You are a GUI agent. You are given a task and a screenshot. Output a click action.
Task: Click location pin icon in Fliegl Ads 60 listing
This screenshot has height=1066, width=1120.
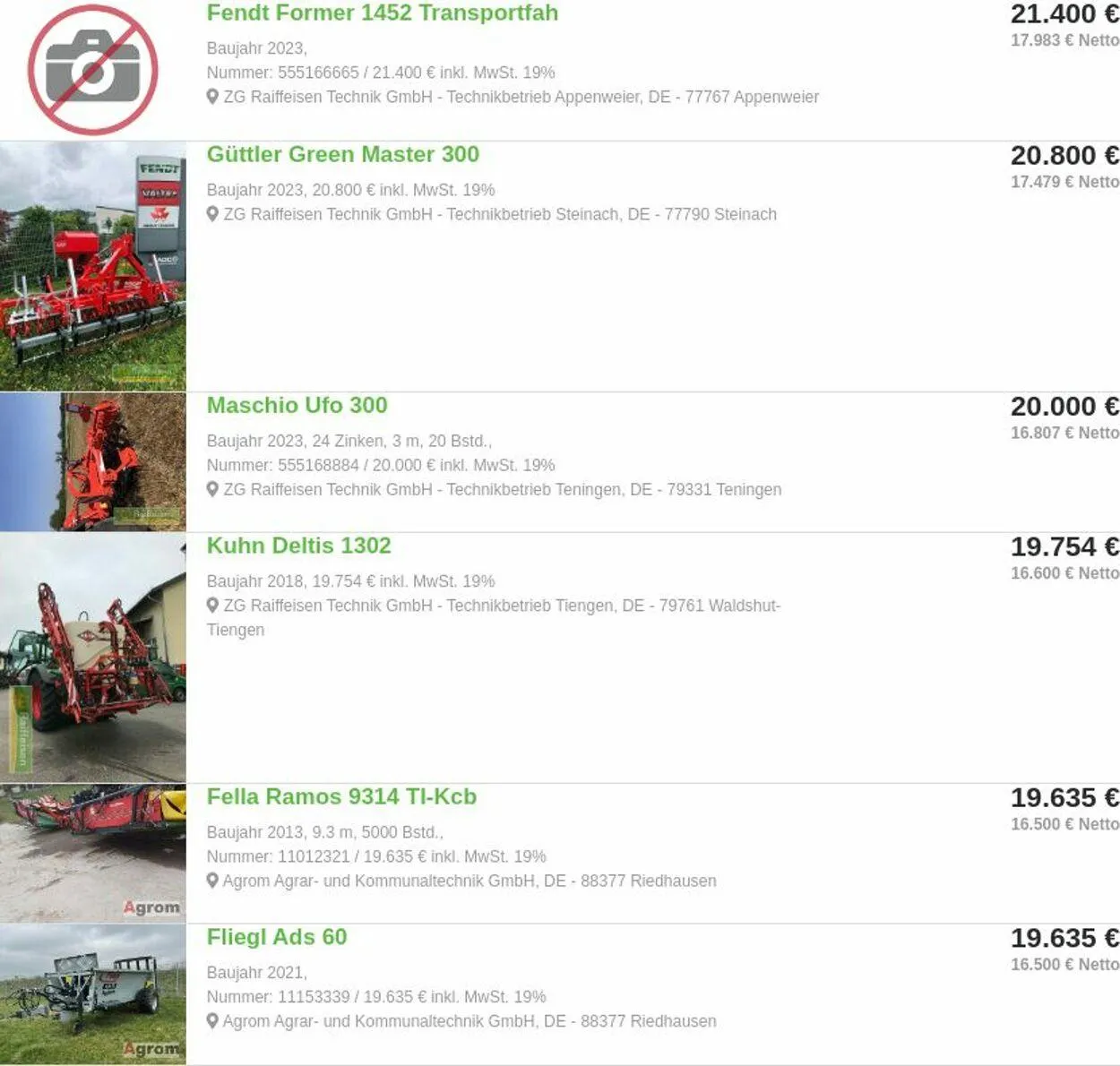tap(212, 1021)
